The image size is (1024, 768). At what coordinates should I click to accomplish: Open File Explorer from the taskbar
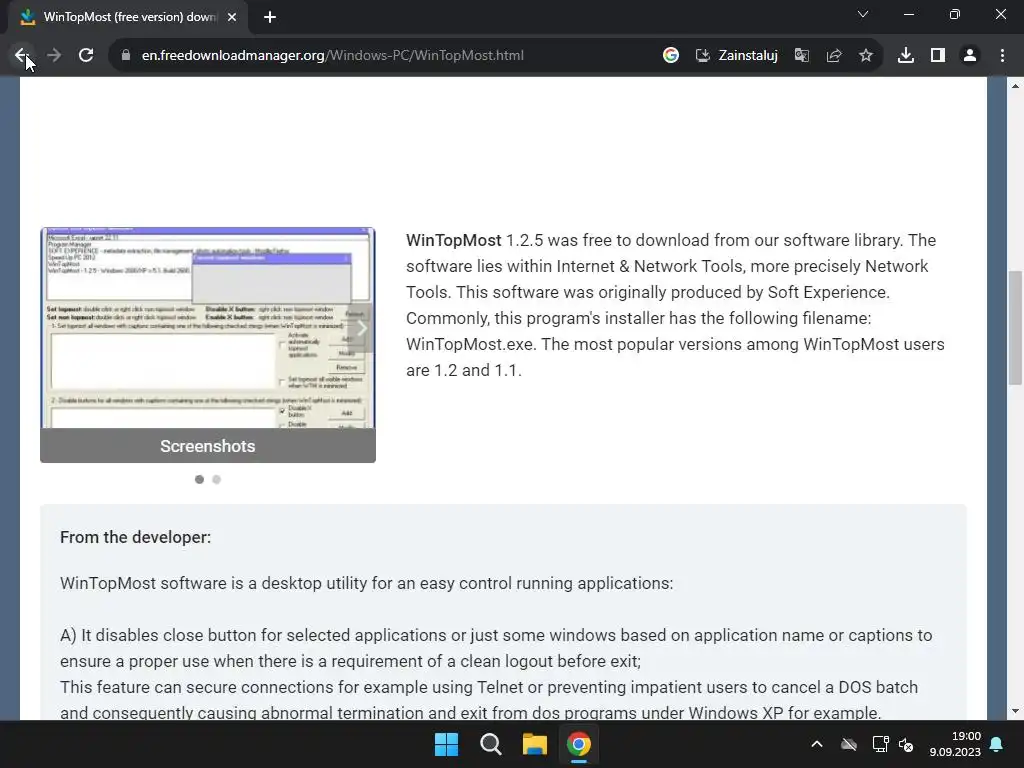[x=535, y=744]
